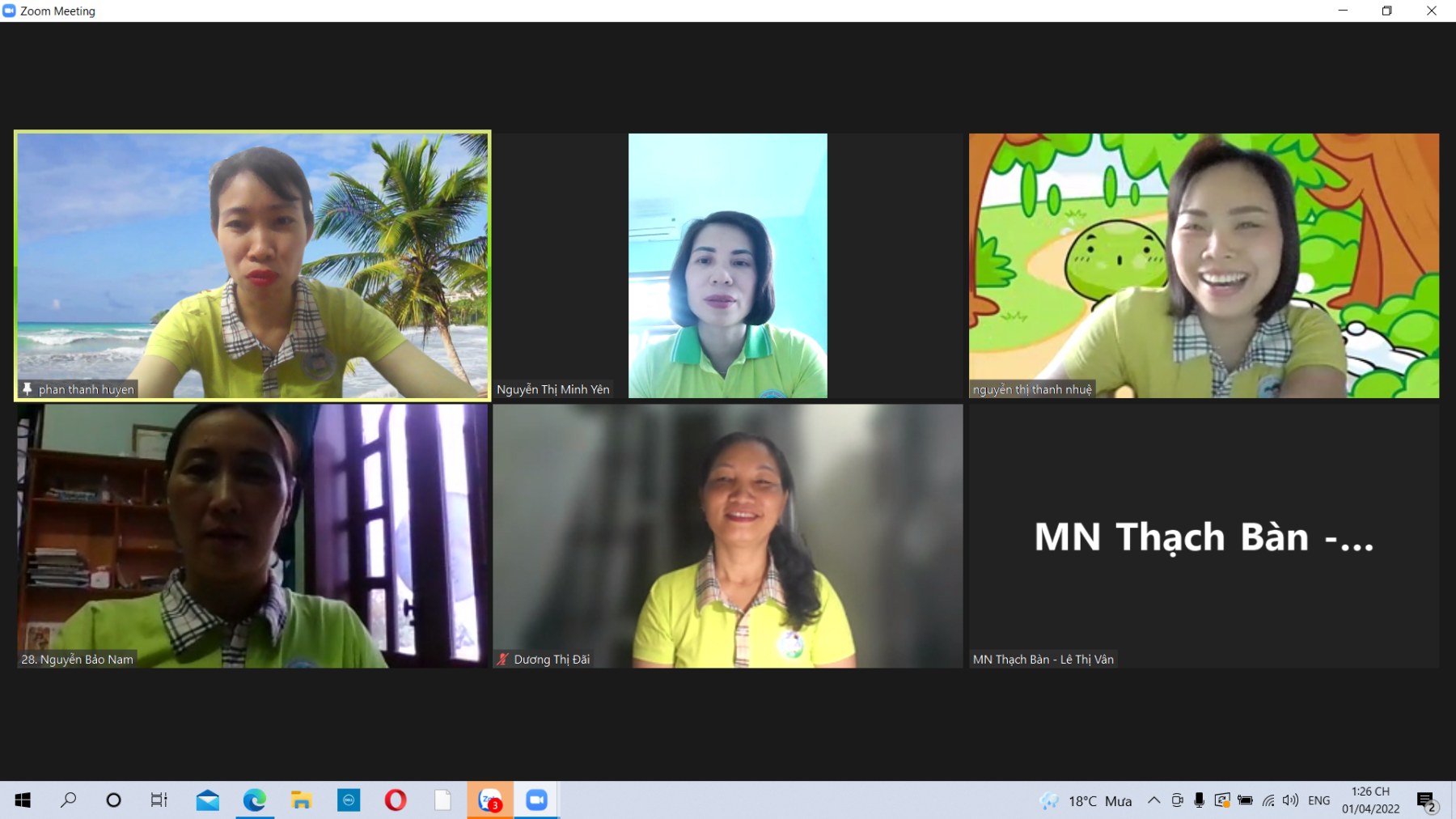Select nguyễn thị thanh nhuệ's video tile
This screenshot has height=819, width=1456.
click(1204, 265)
